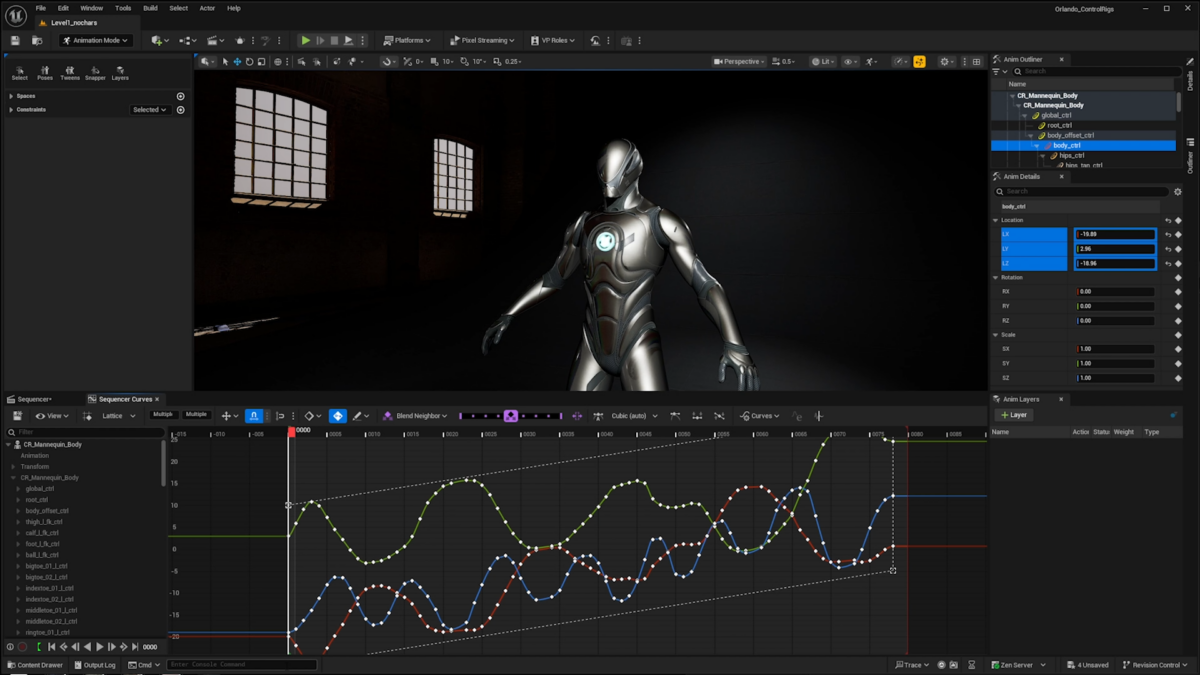
Task: Click the Save icon in Sequencer Curves toolbar
Action: click(x=17, y=416)
